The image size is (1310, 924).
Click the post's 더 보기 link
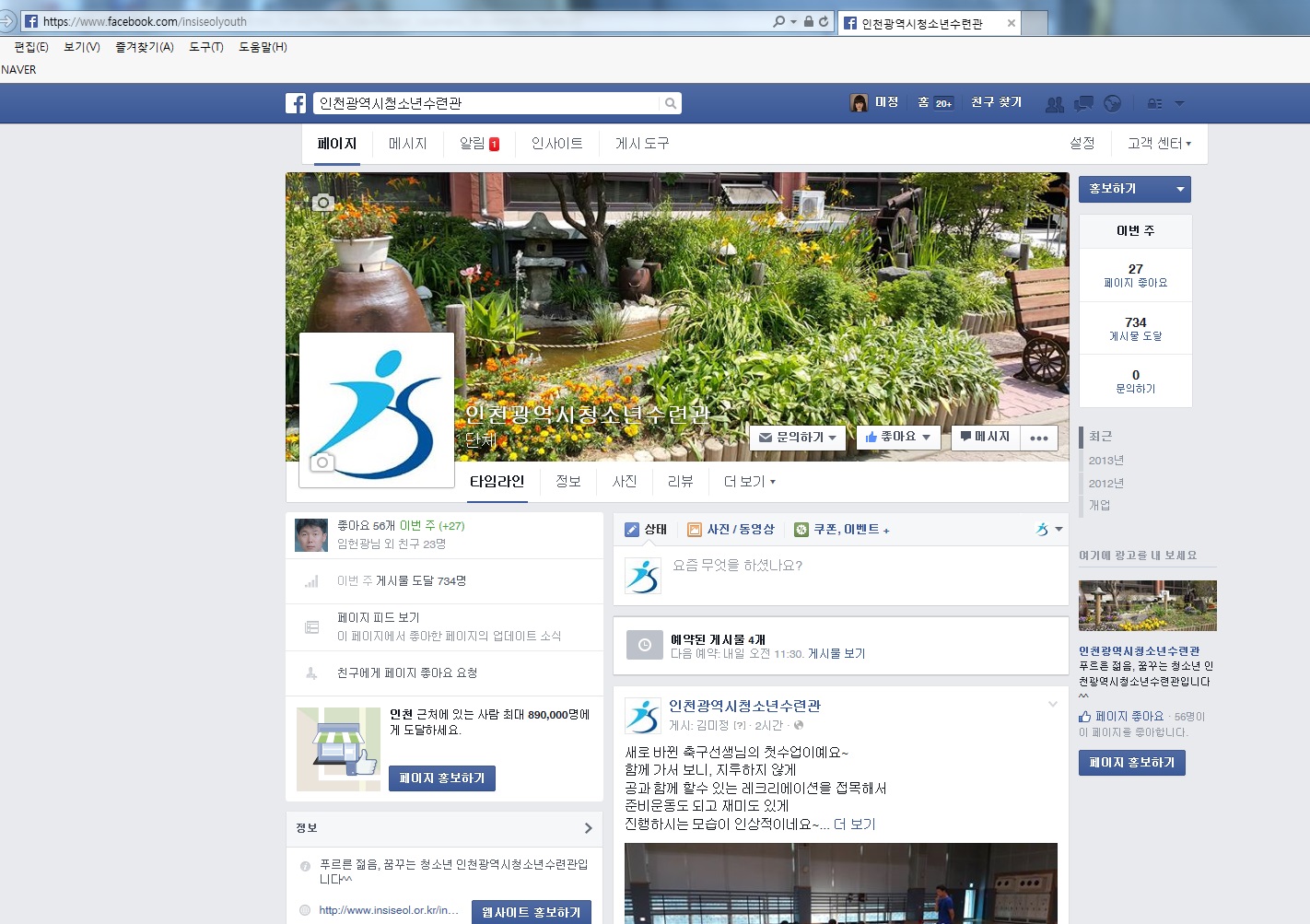click(x=855, y=825)
